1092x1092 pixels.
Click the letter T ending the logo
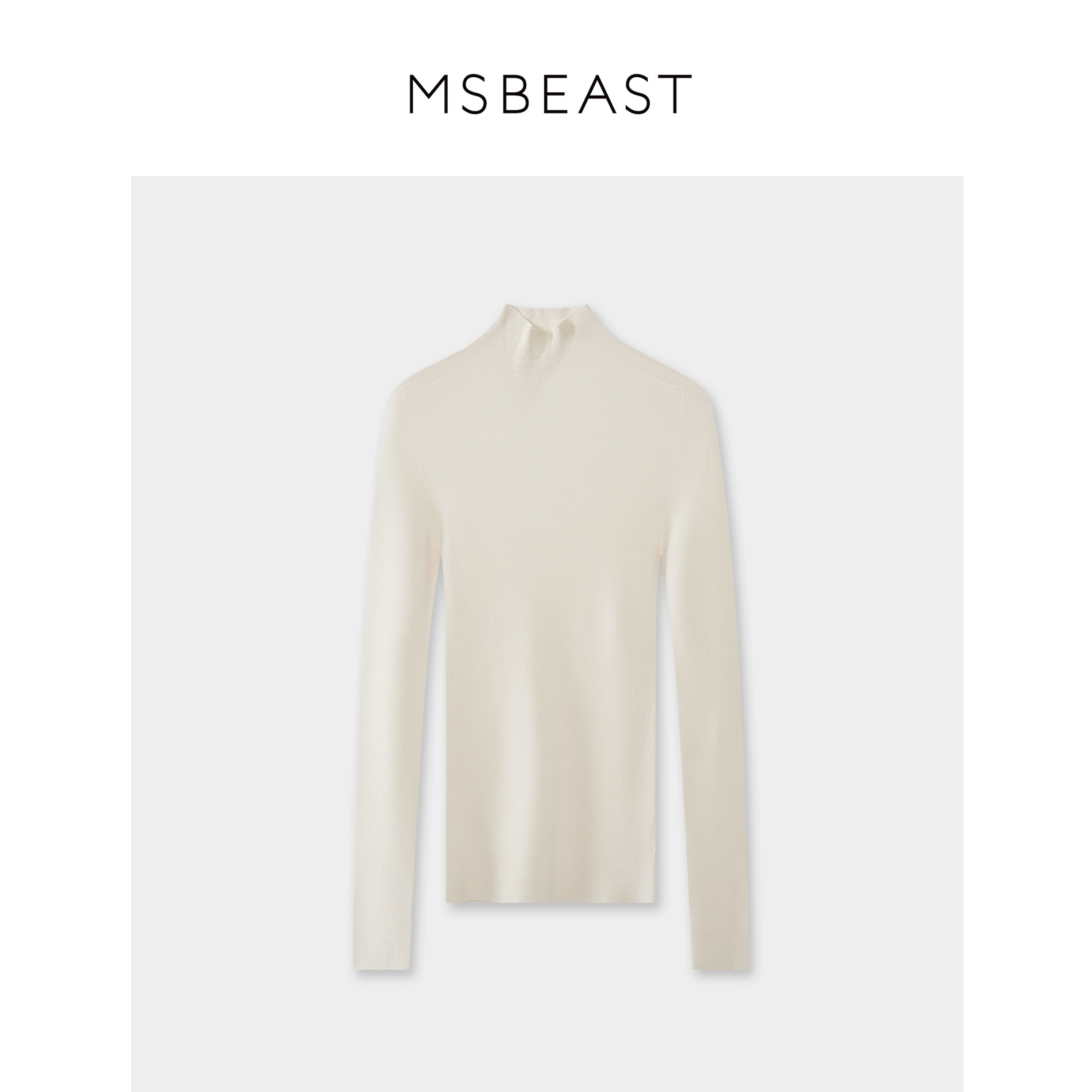click(x=676, y=94)
